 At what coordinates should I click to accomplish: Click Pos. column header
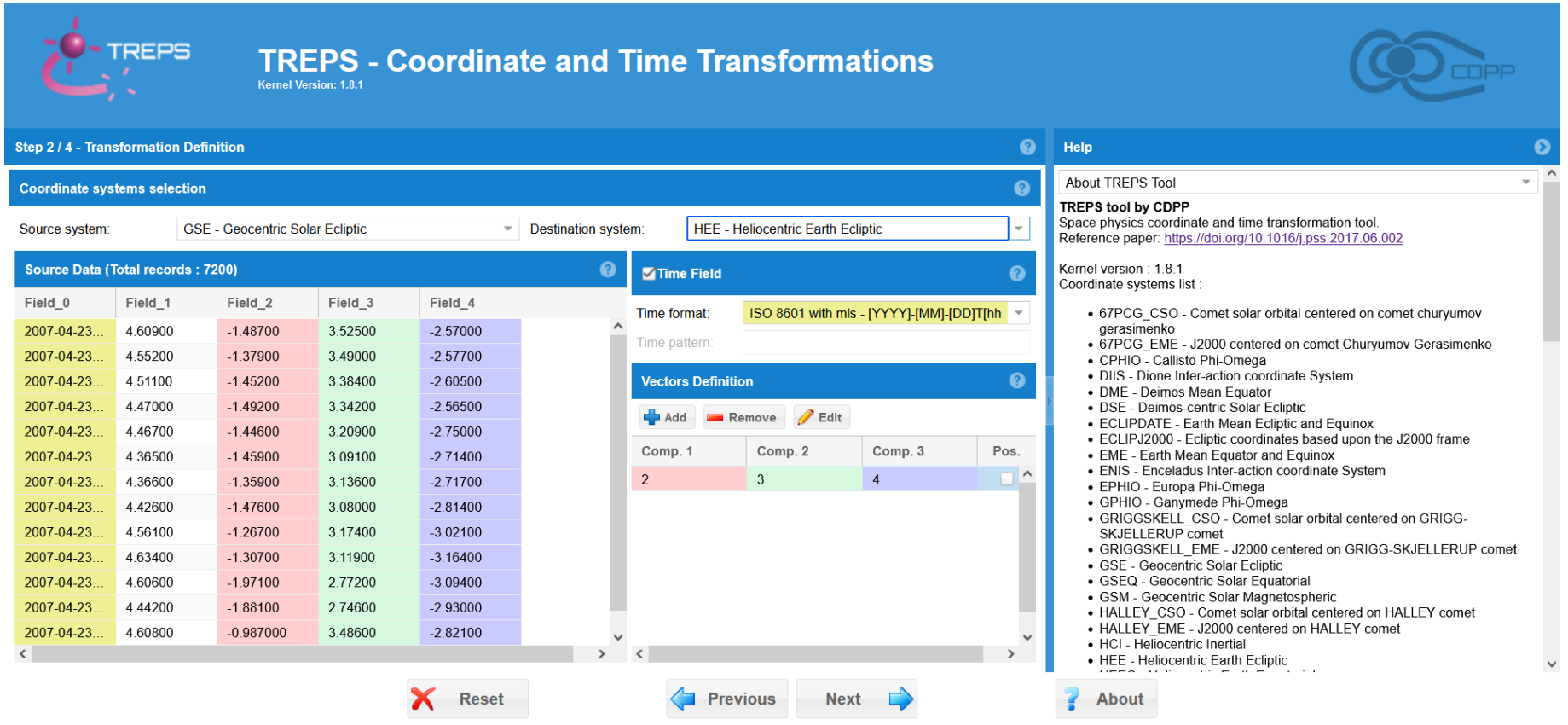[x=1006, y=451]
